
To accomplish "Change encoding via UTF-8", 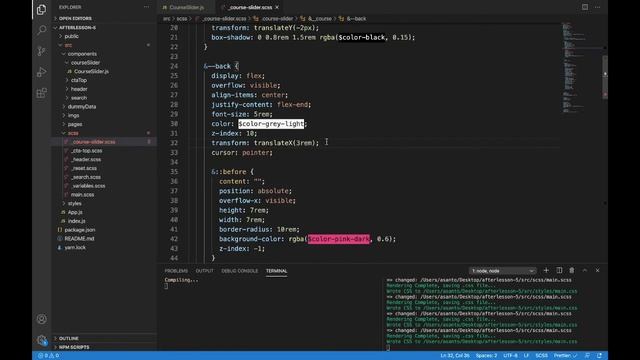I will pos(510,356).
